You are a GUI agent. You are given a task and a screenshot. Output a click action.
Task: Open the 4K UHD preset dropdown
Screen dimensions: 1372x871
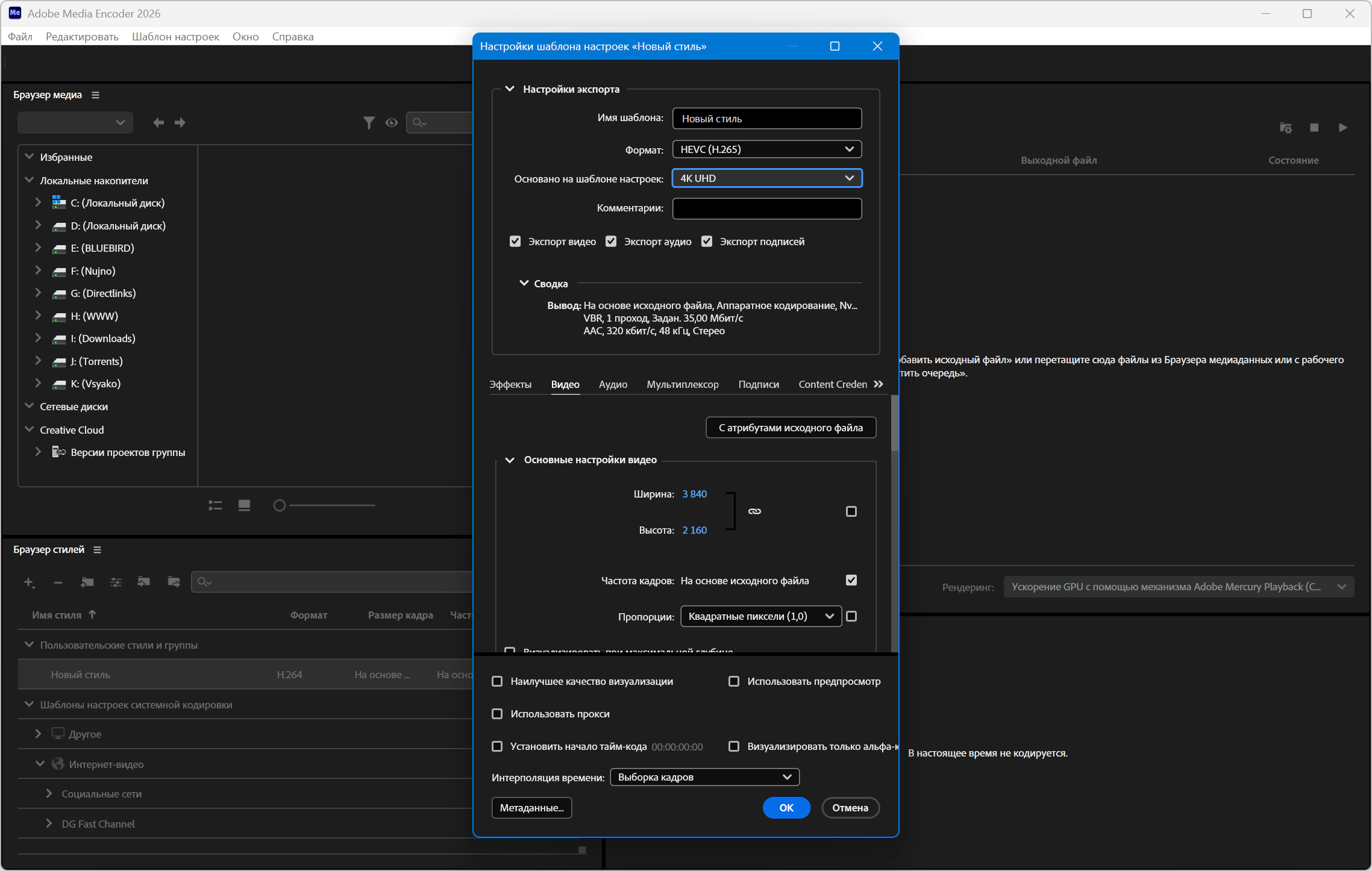pyautogui.click(x=767, y=178)
